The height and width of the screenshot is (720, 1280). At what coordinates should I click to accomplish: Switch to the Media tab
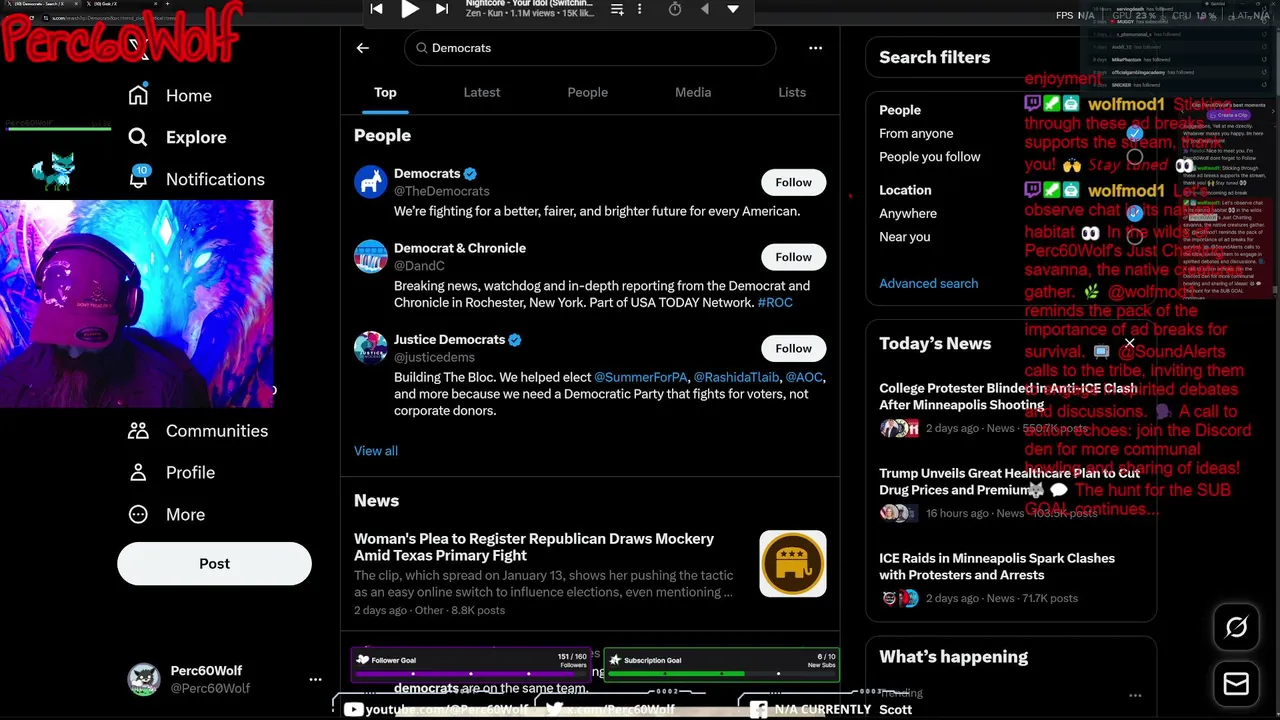click(693, 92)
